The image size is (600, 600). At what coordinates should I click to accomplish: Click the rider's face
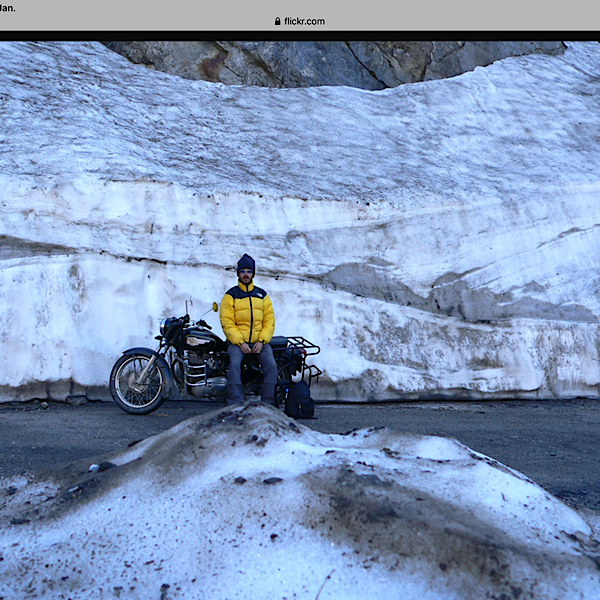(246, 275)
